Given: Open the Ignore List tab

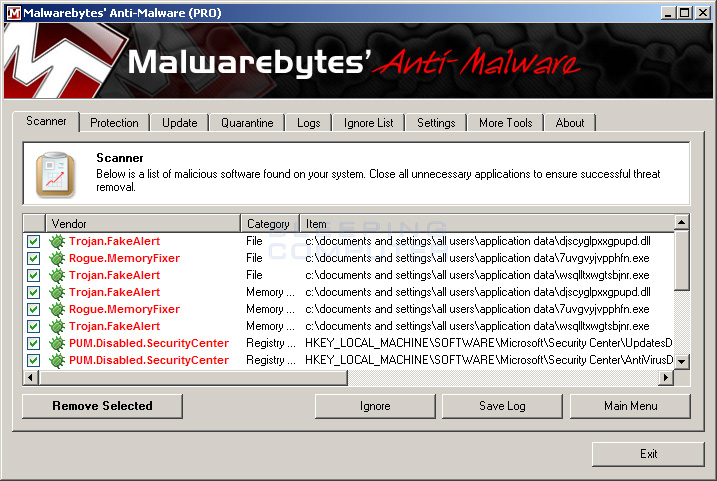Looking at the screenshot, I should coord(369,123).
